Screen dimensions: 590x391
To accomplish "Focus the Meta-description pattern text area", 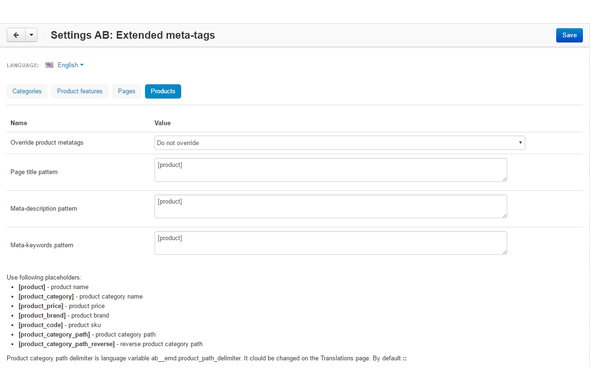I will pyautogui.click(x=331, y=206).
